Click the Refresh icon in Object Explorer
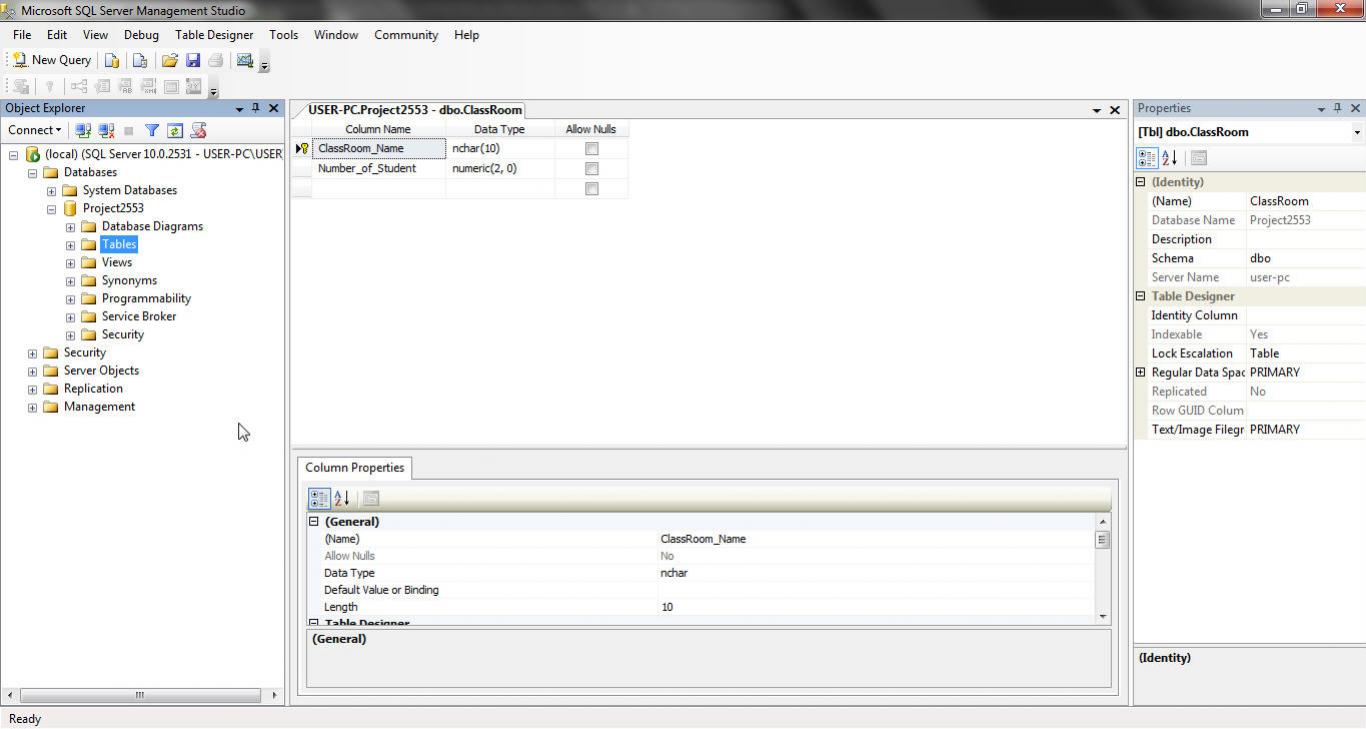This screenshot has width=1366, height=729. coord(175,131)
